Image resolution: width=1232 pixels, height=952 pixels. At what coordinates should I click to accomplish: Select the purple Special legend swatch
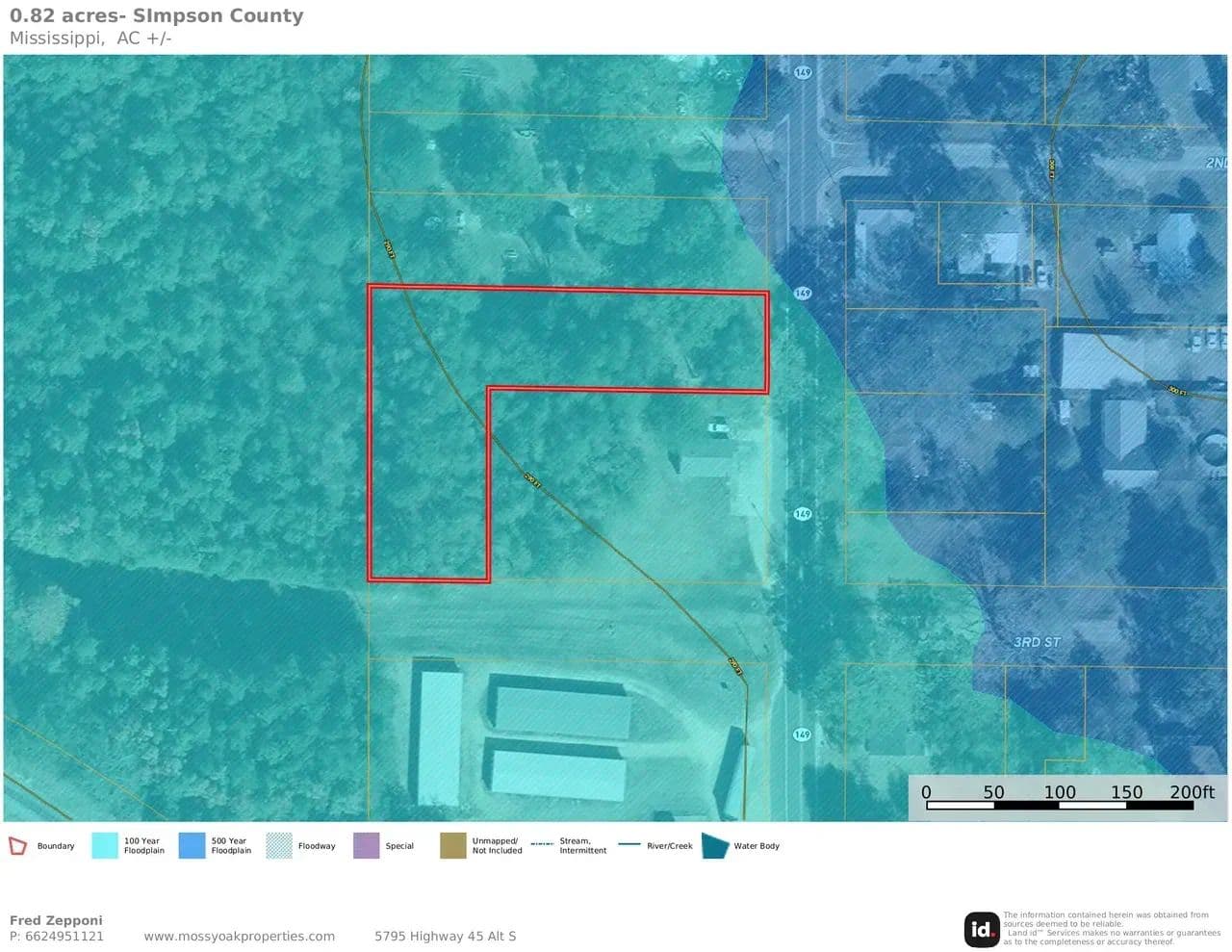366,846
